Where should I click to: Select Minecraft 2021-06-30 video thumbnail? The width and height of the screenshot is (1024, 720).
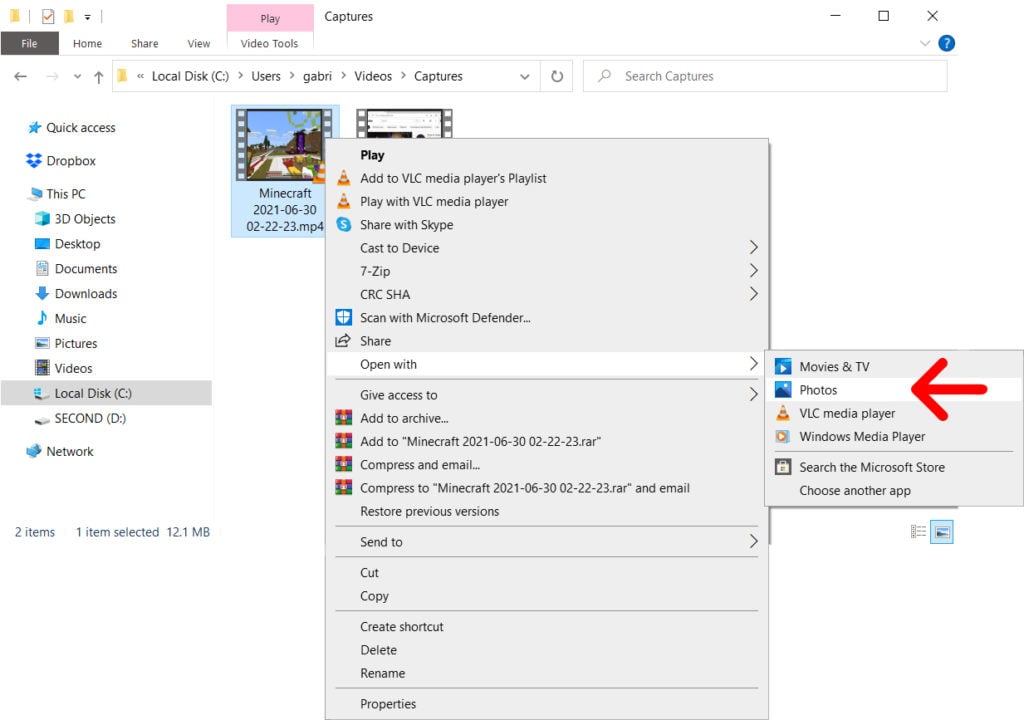pos(285,171)
